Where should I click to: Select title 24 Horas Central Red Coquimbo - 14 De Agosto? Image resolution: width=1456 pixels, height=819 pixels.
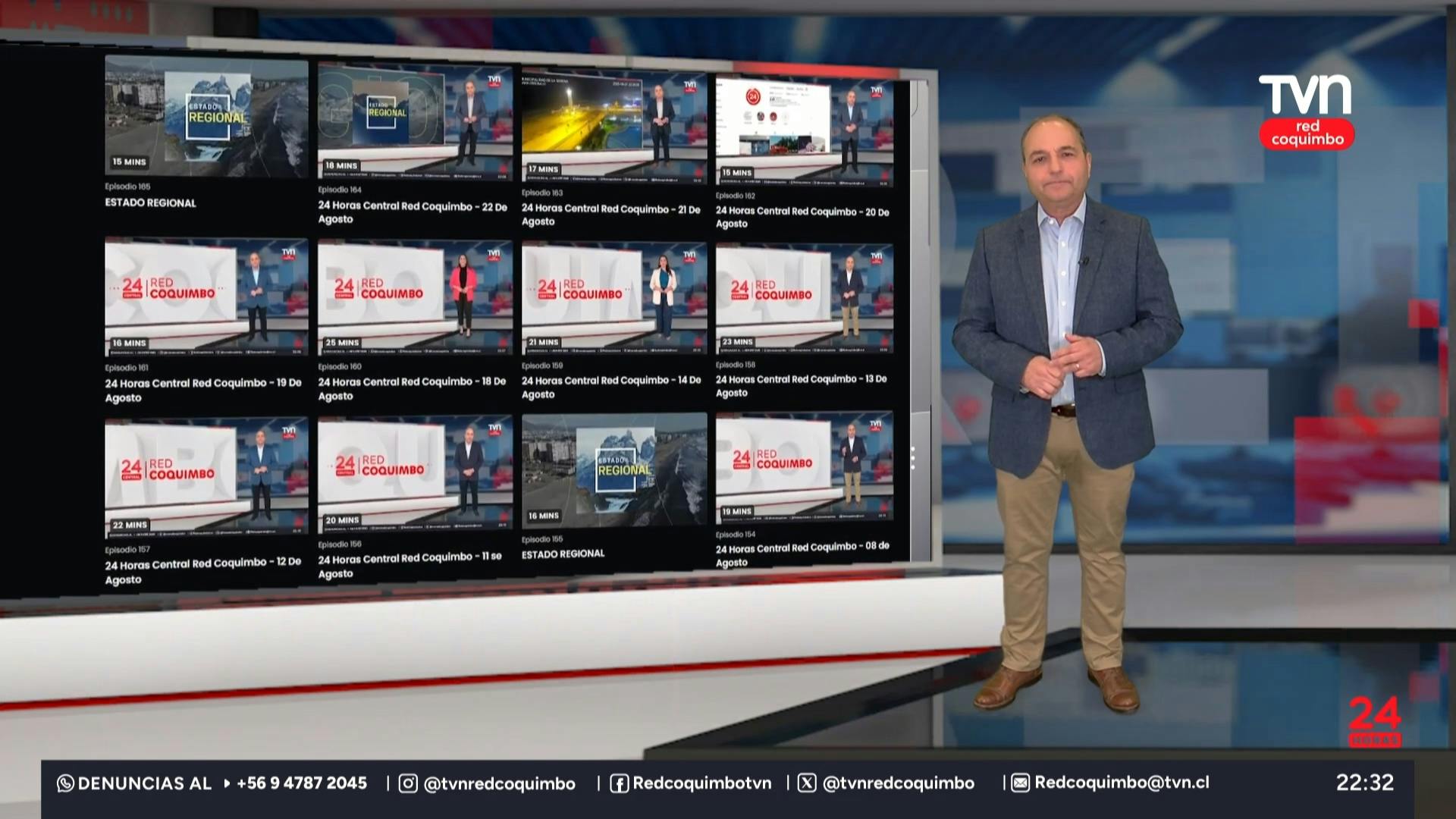coord(611,387)
